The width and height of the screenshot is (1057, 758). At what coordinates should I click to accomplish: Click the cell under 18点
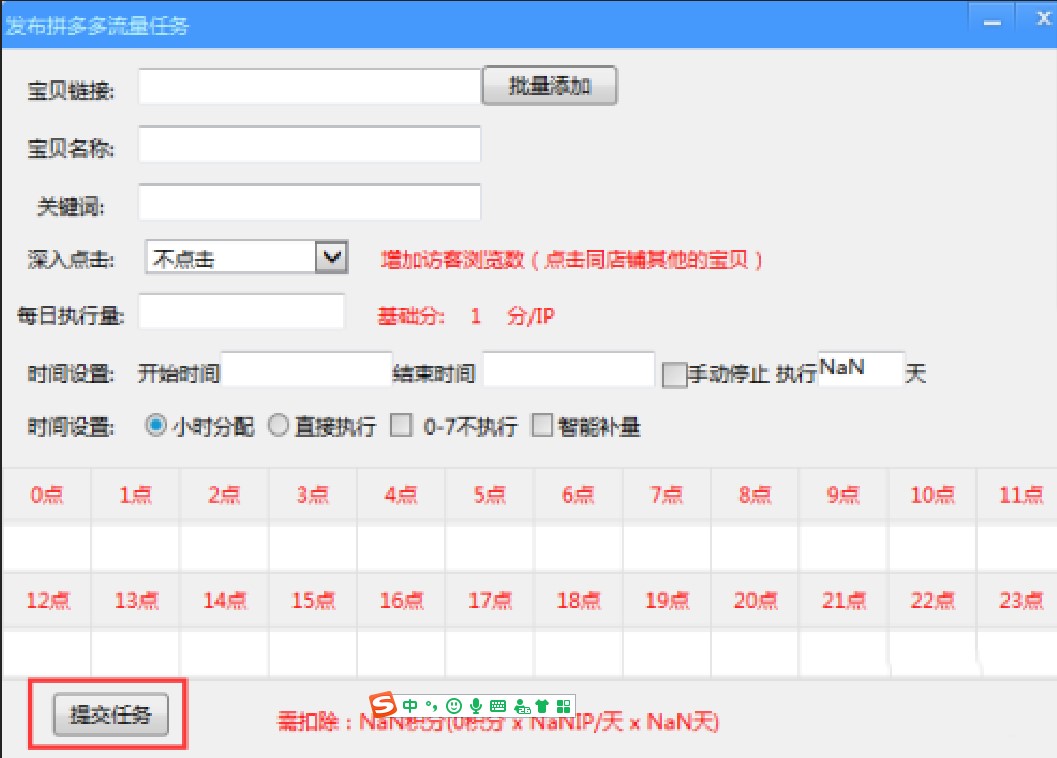578,653
